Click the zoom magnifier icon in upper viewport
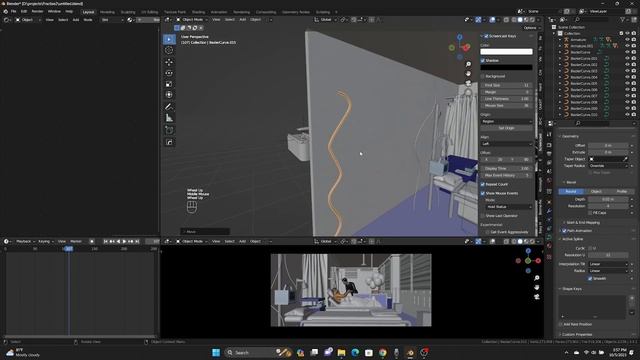The image size is (640, 360). pos(468,64)
